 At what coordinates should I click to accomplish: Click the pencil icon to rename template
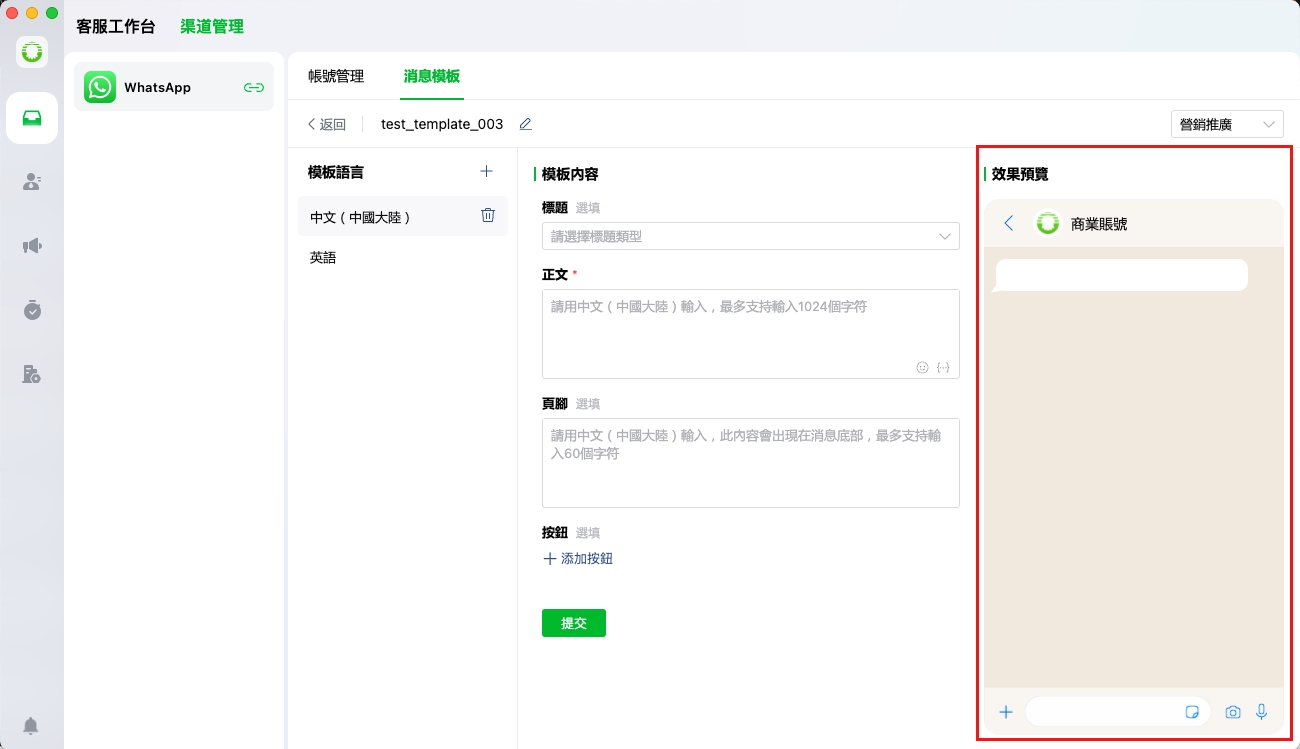tap(525, 124)
